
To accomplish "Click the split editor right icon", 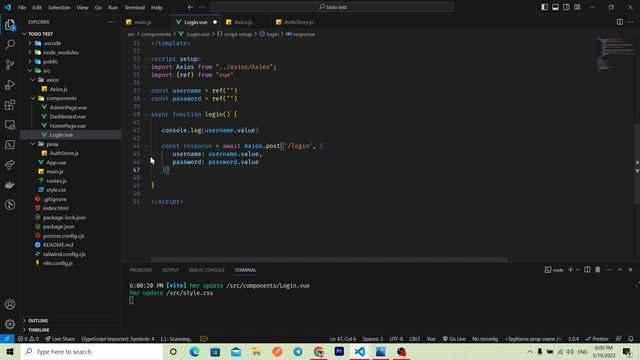I will click(620, 22).
